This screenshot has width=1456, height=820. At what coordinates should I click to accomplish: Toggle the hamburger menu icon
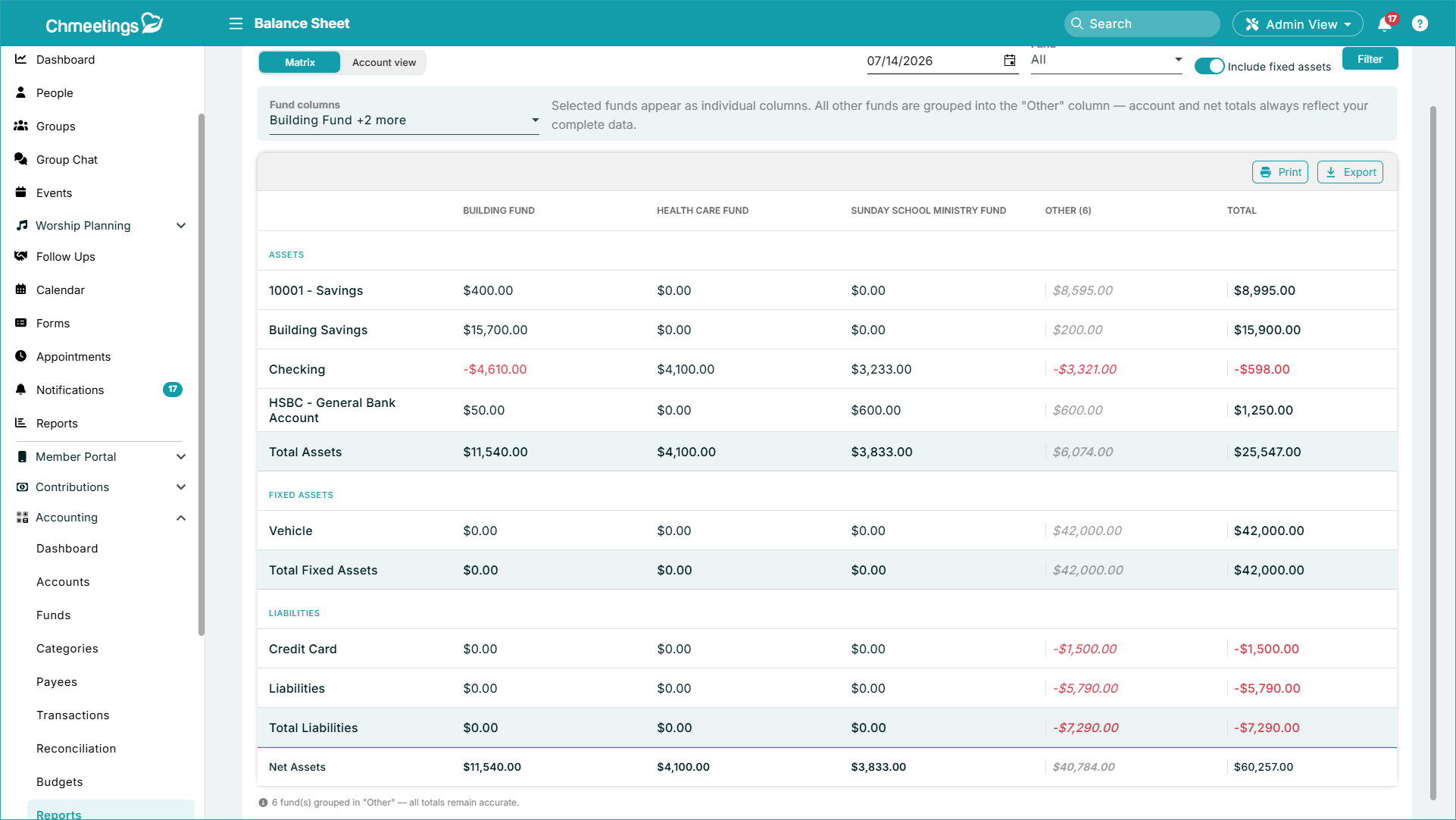click(x=236, y=23)
